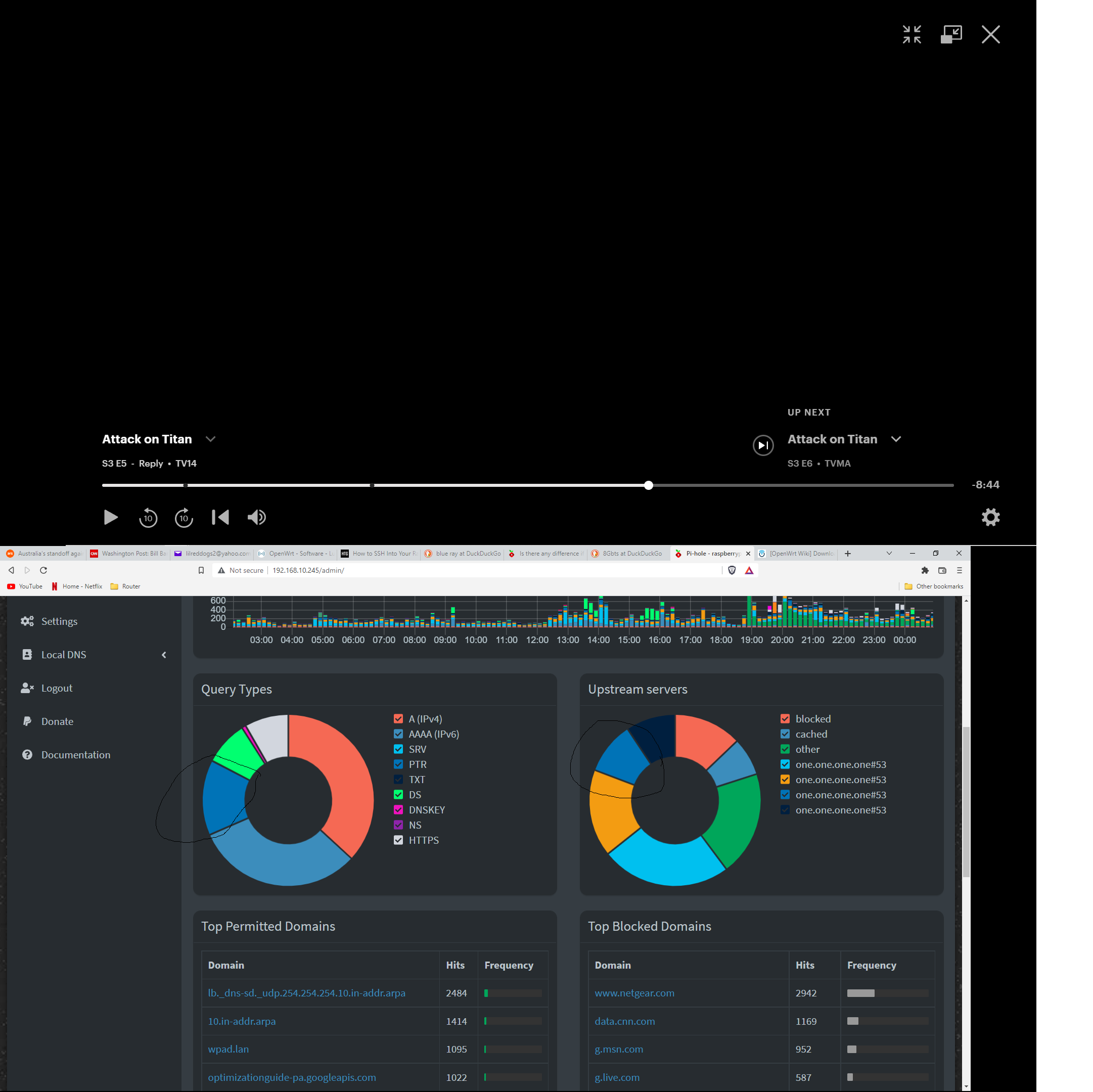The height and width of the screenshot is (1092, 1093).
Task: Click the restart episode icon
Action: point(220,517)
